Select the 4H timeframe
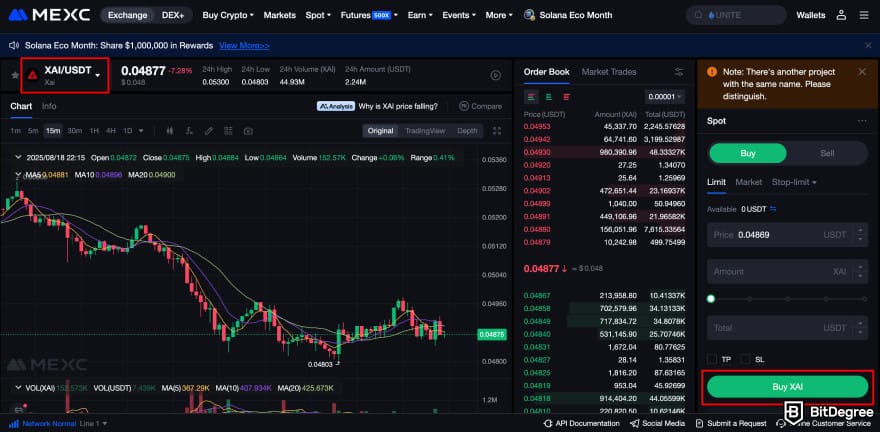 [111, 131]
